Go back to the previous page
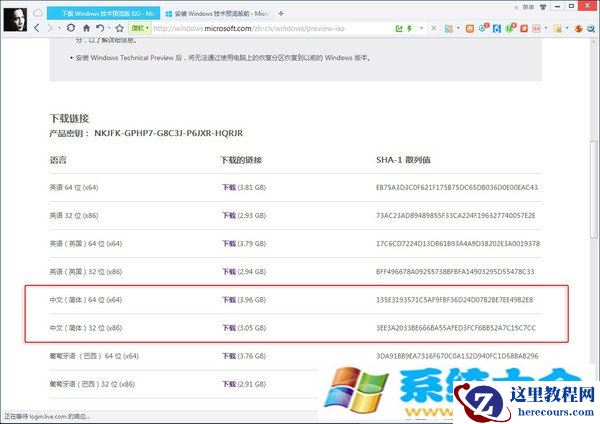 click(x=37, y=28)
